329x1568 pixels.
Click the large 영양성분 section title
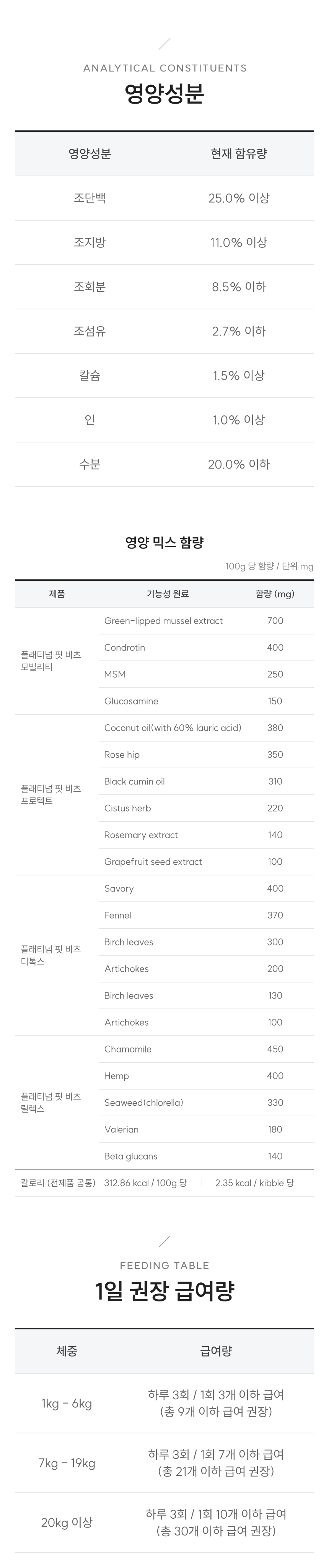(x=164, y=94)
